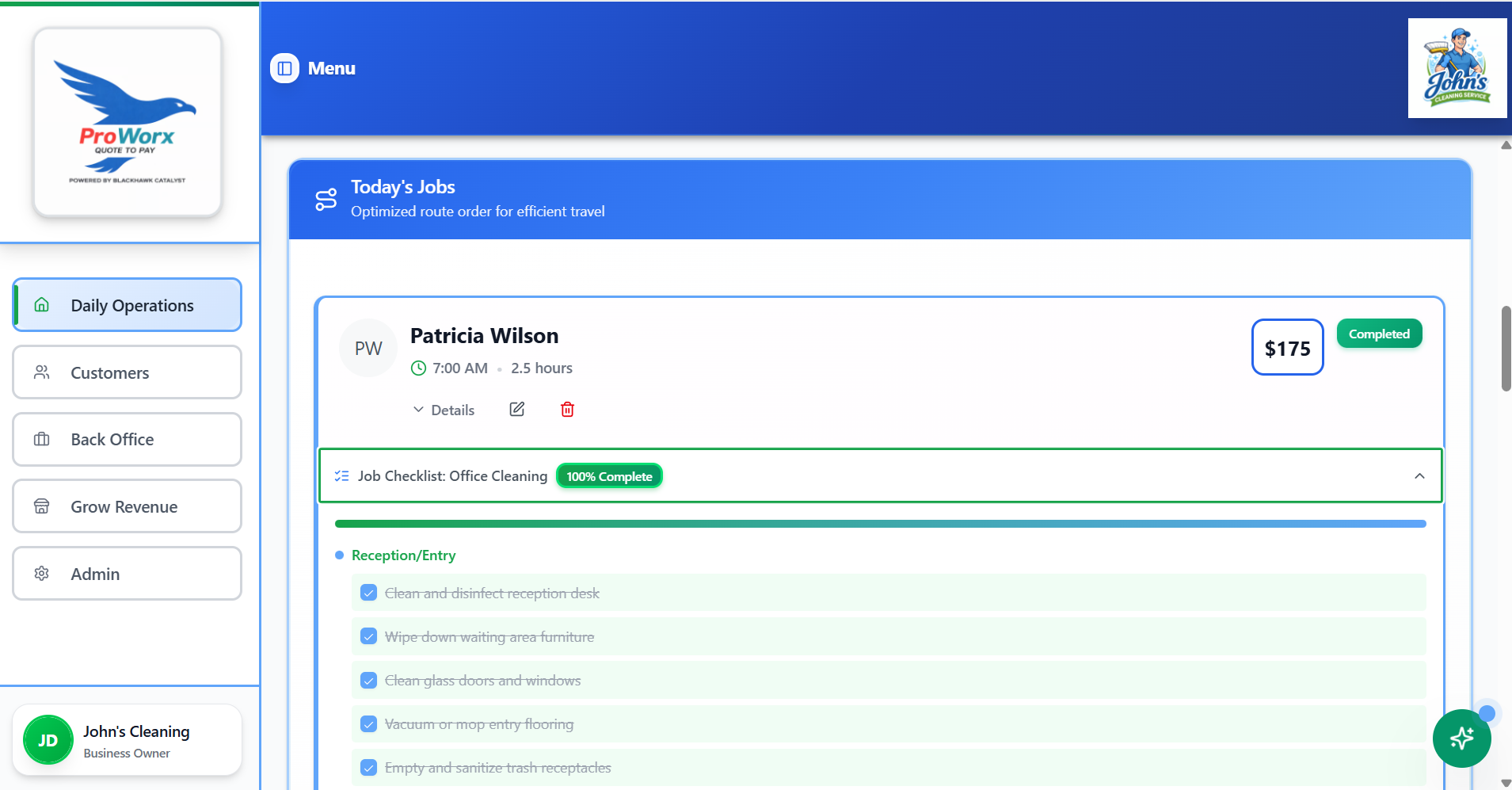The height and width of the screenshot is (790, 1512).
Task: Click the Back Office briefcase icon
Action: click(42, 439)
